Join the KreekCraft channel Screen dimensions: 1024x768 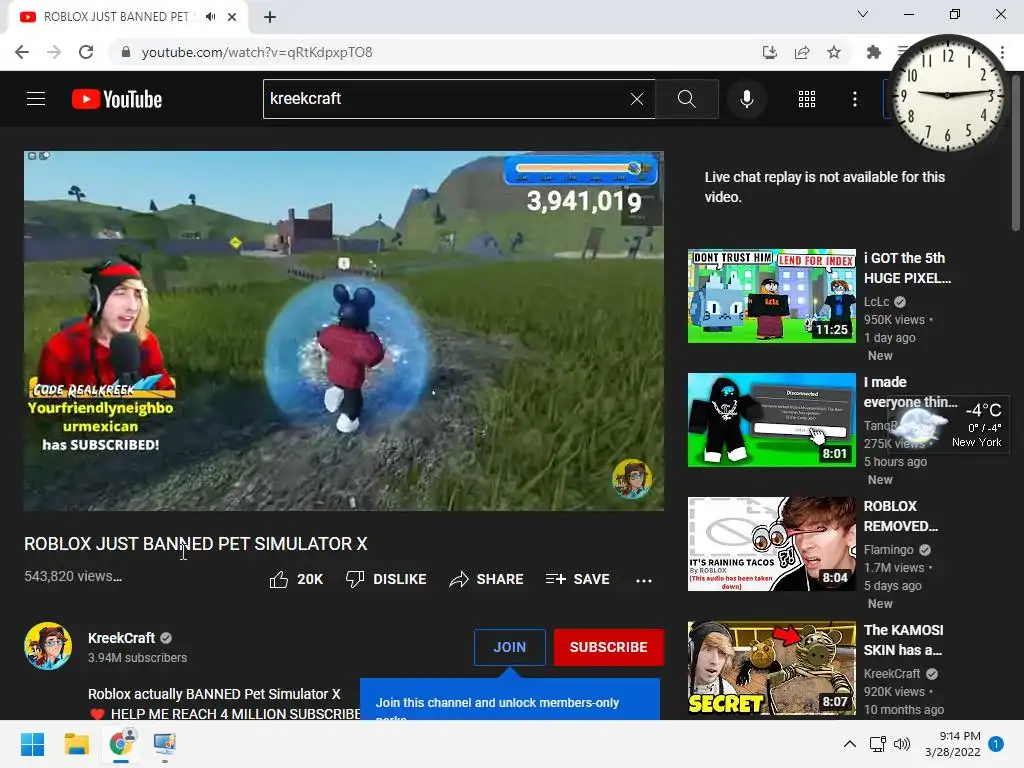coord(509,647)
